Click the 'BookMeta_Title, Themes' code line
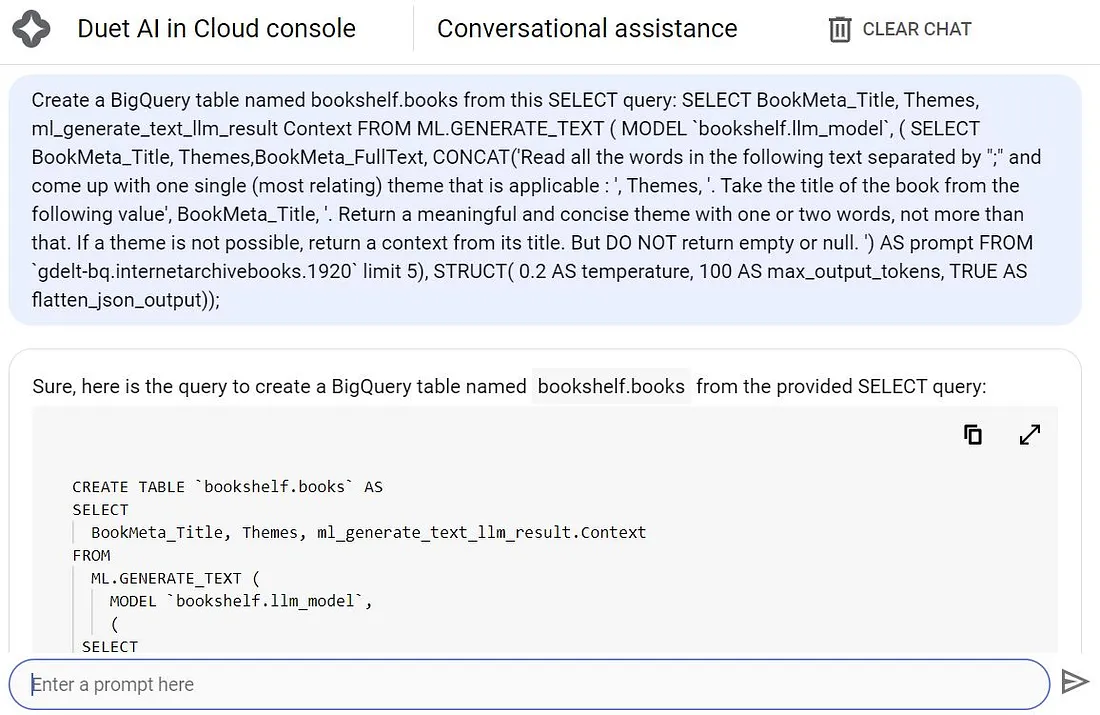1100x715 pixels. [x=368, y=532]
